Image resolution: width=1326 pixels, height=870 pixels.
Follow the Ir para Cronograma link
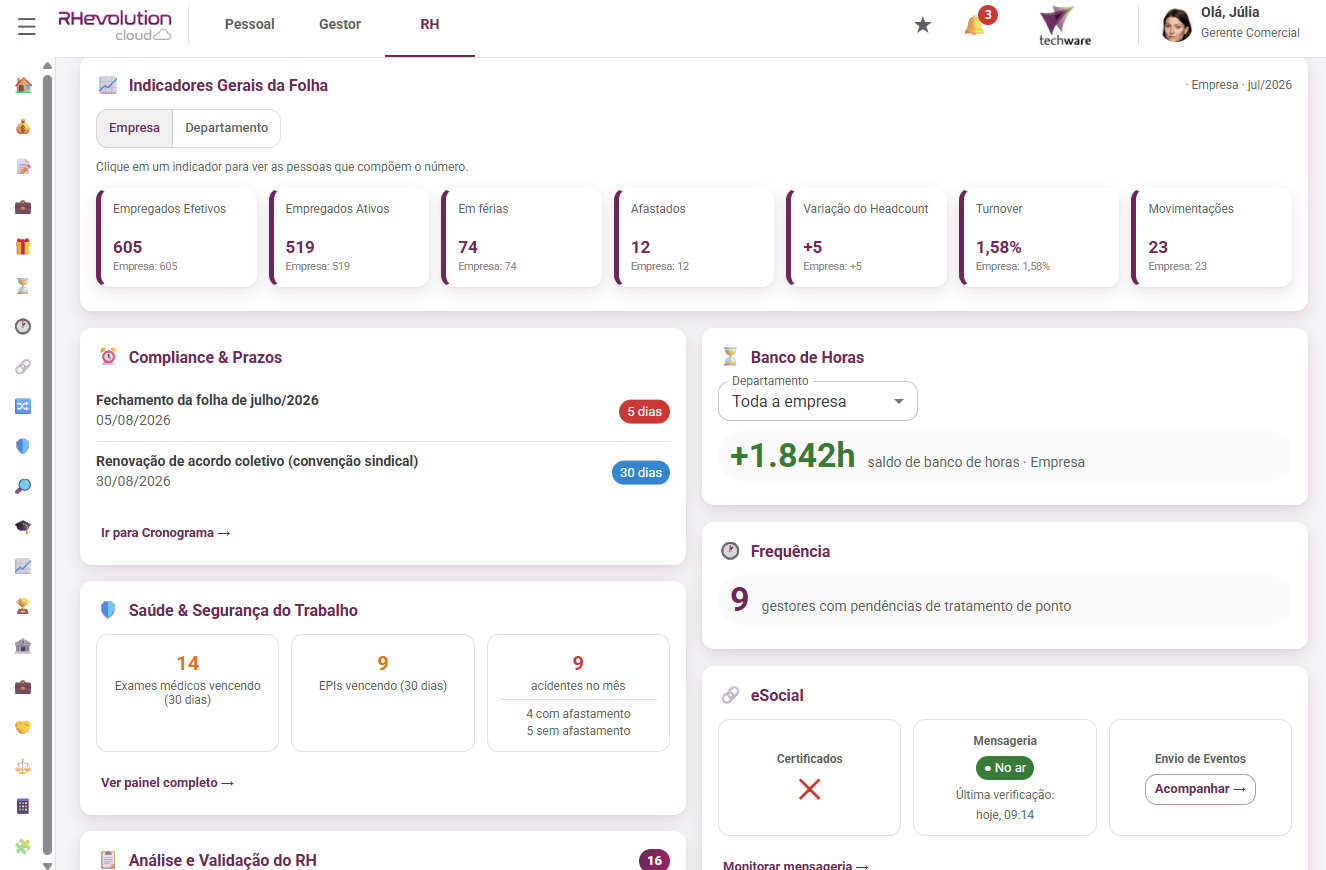(x=166, y=533)
